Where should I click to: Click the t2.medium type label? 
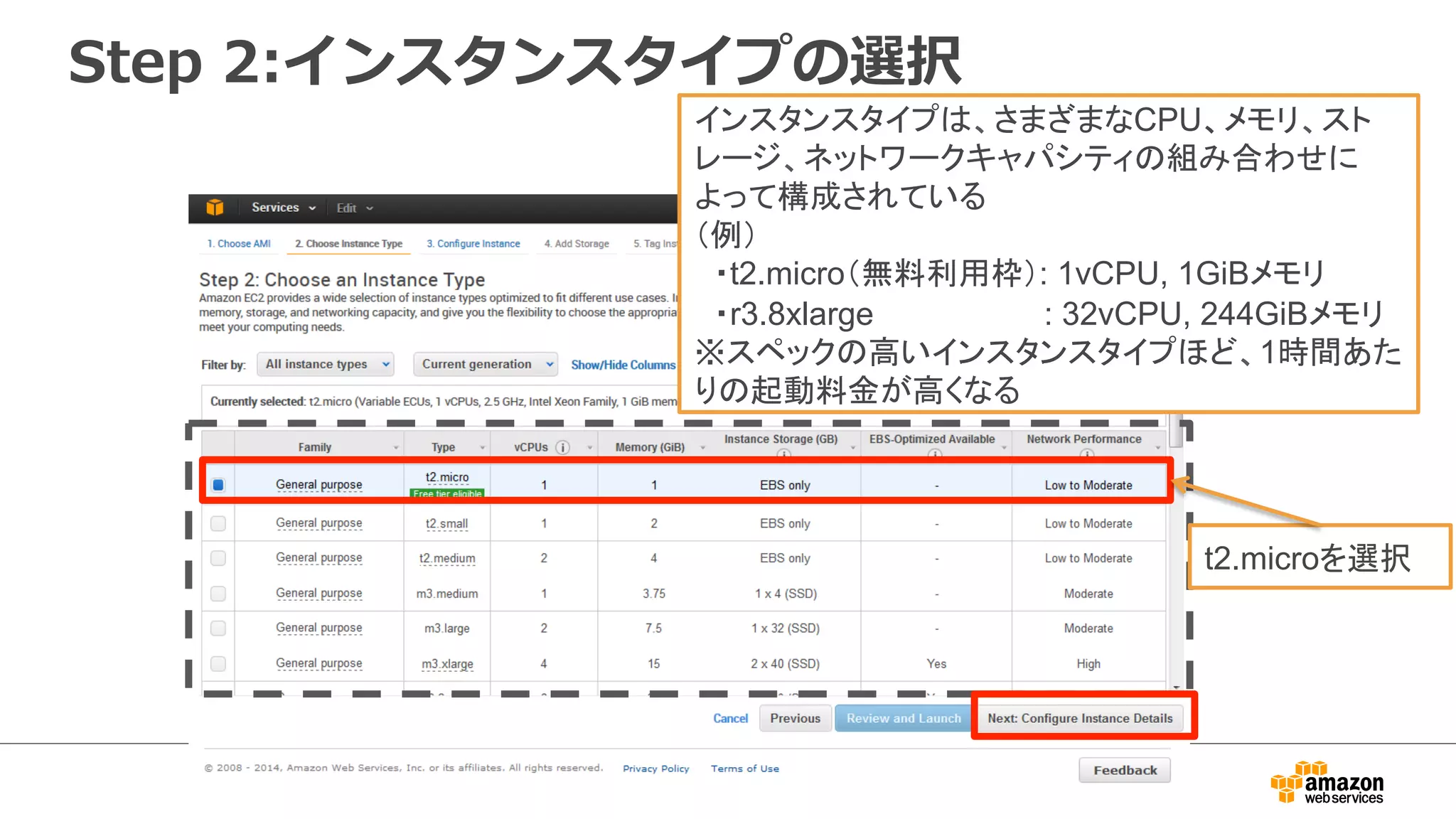[x=447, y=559]
